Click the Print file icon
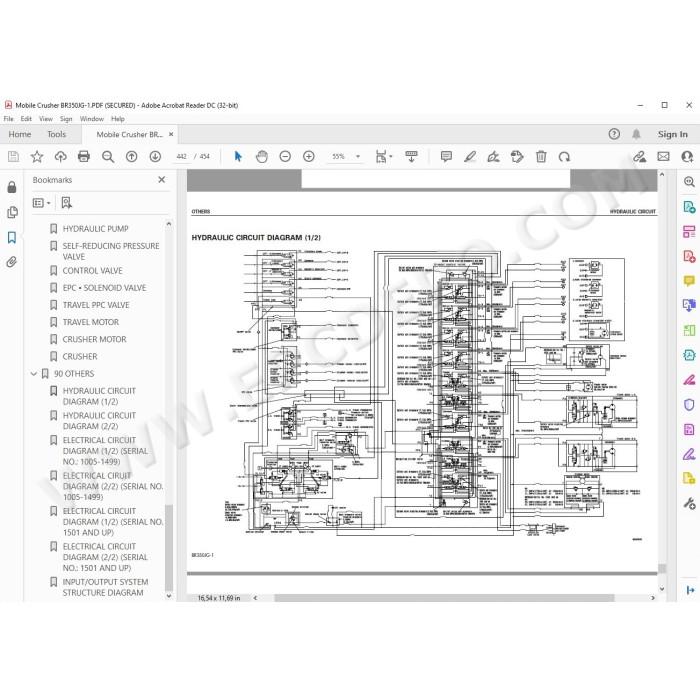The height and width of the screenshot is (700, 700). (x=83, y=156)
